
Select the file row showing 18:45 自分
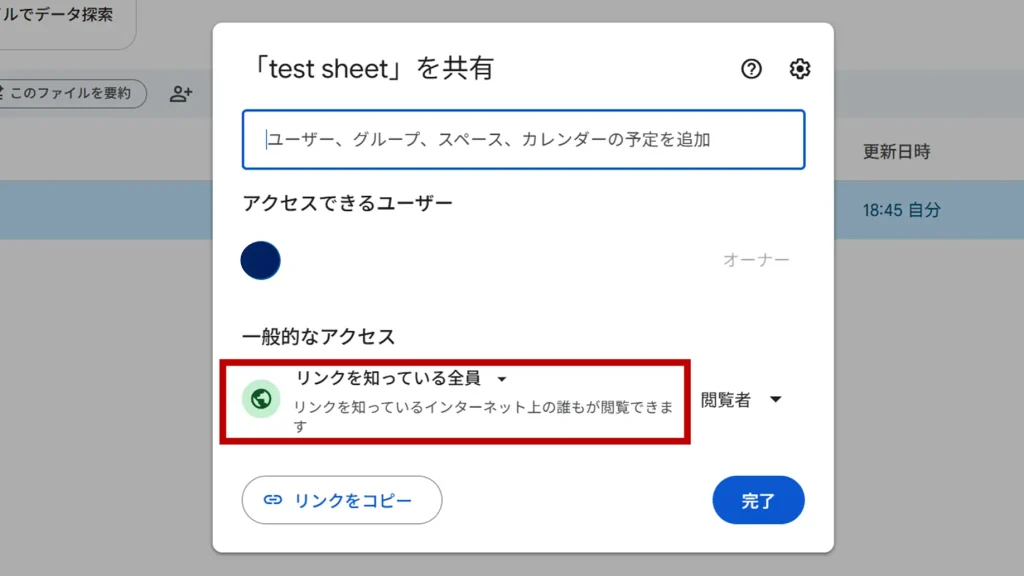pyautogui.click(x=900, y=210)
